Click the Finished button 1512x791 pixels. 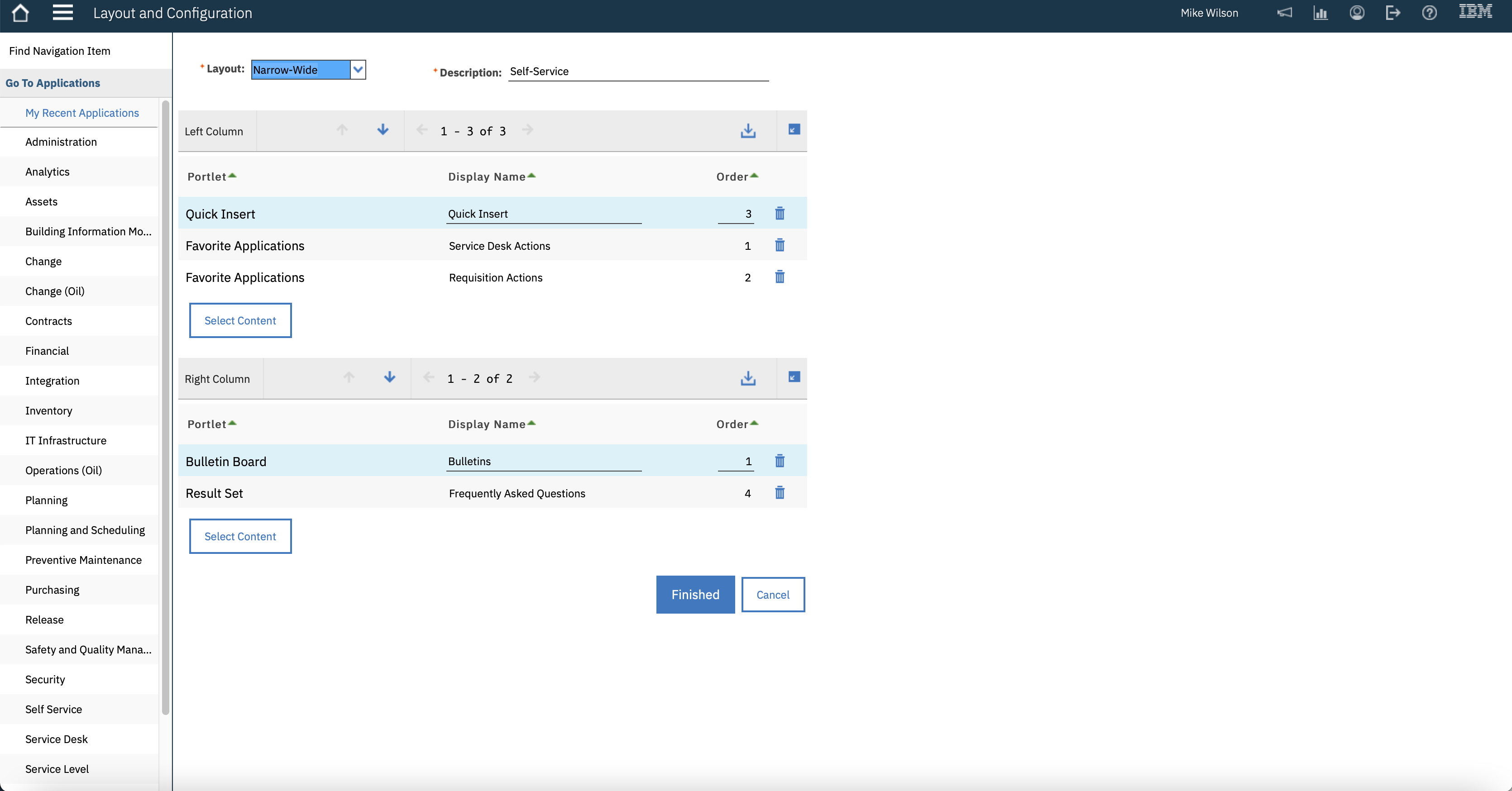(695, 595)
